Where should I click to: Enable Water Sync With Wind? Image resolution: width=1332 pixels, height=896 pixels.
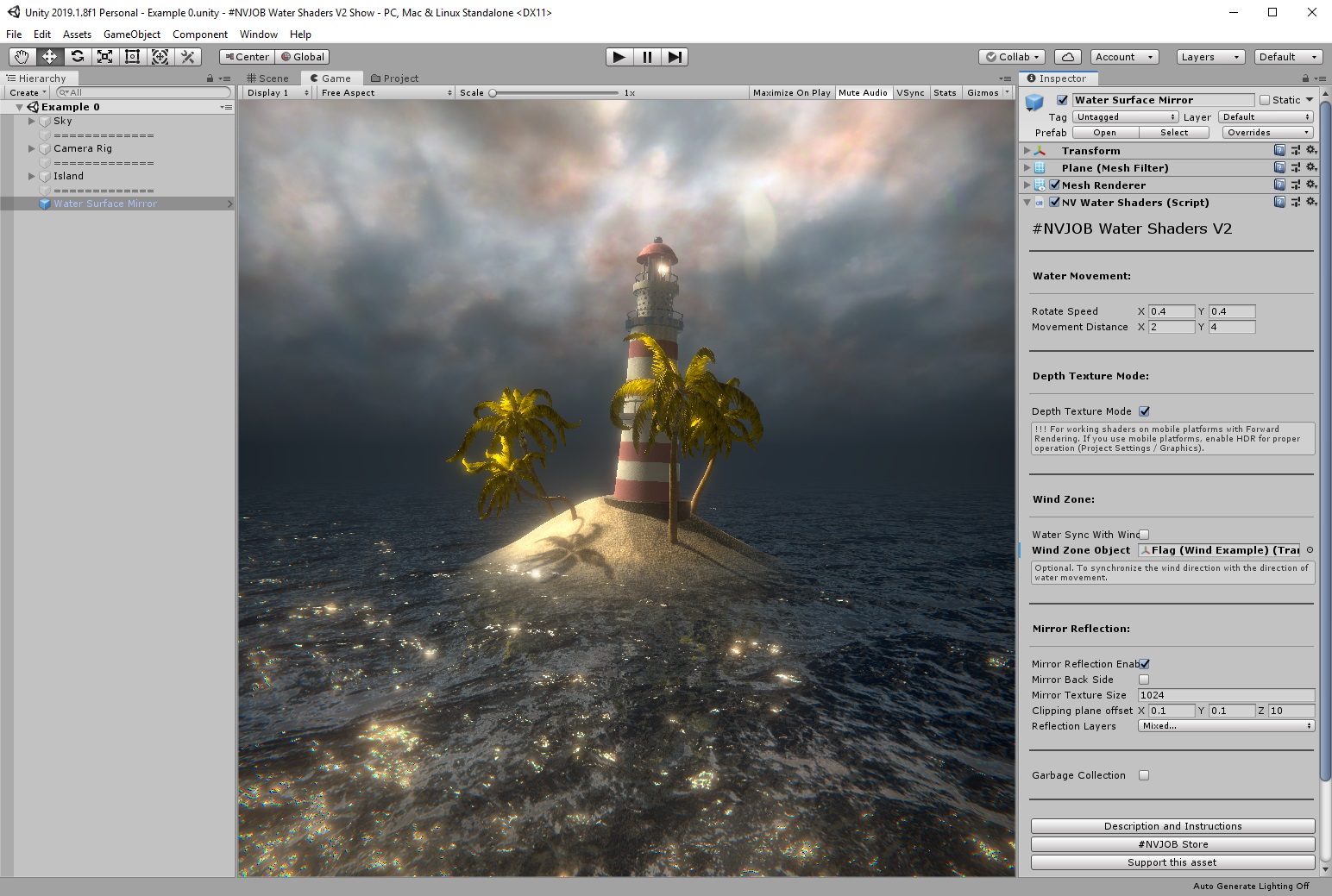(1144, 535)
